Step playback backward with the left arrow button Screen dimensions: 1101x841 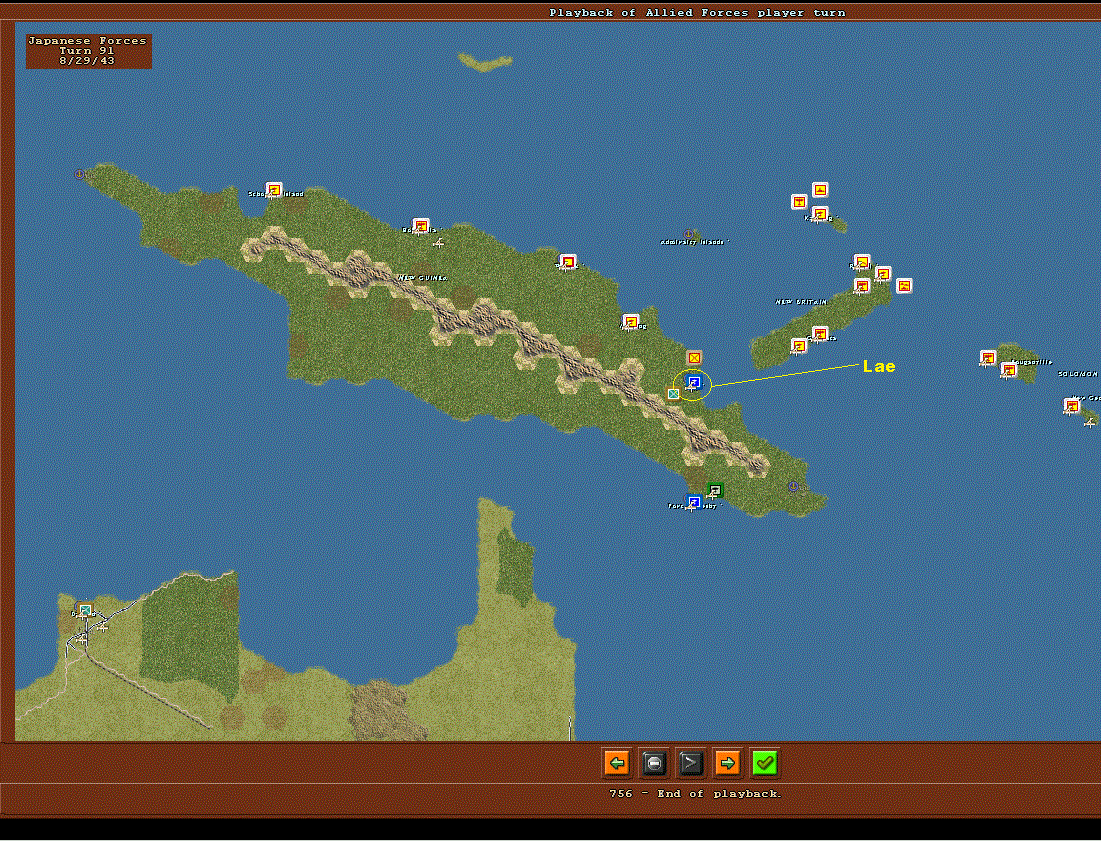(617, 763)
